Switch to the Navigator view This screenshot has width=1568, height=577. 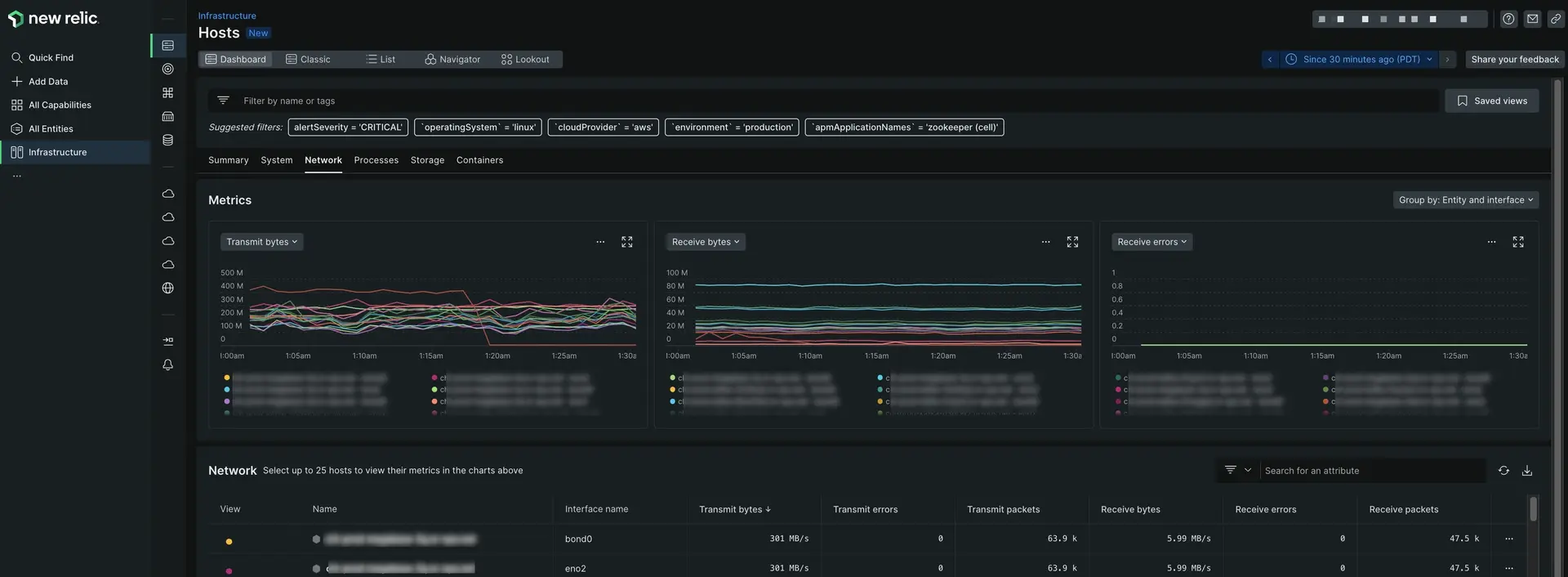(452, 60)
